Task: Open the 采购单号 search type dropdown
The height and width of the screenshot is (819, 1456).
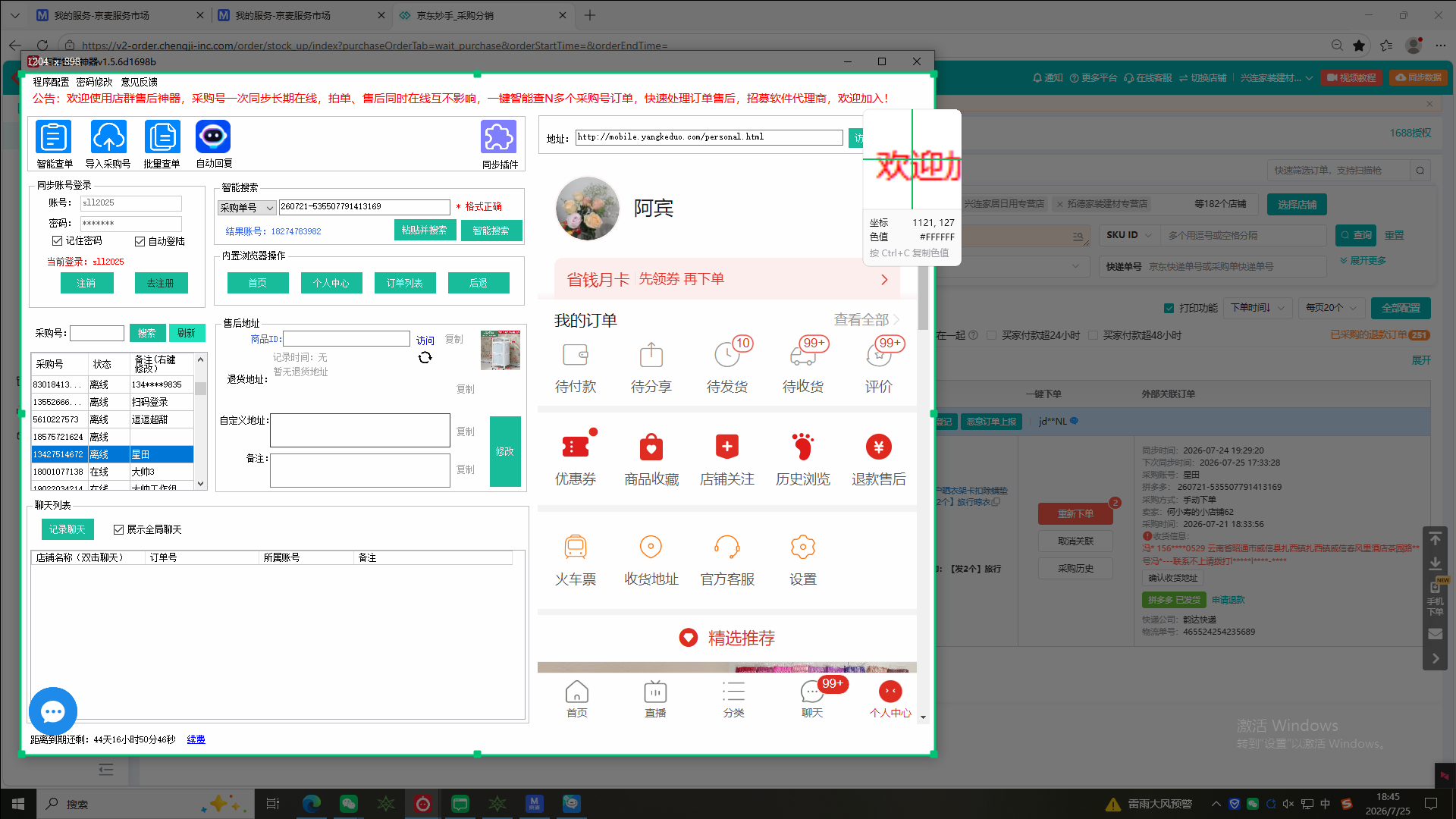Action: [x=247, y=208]
